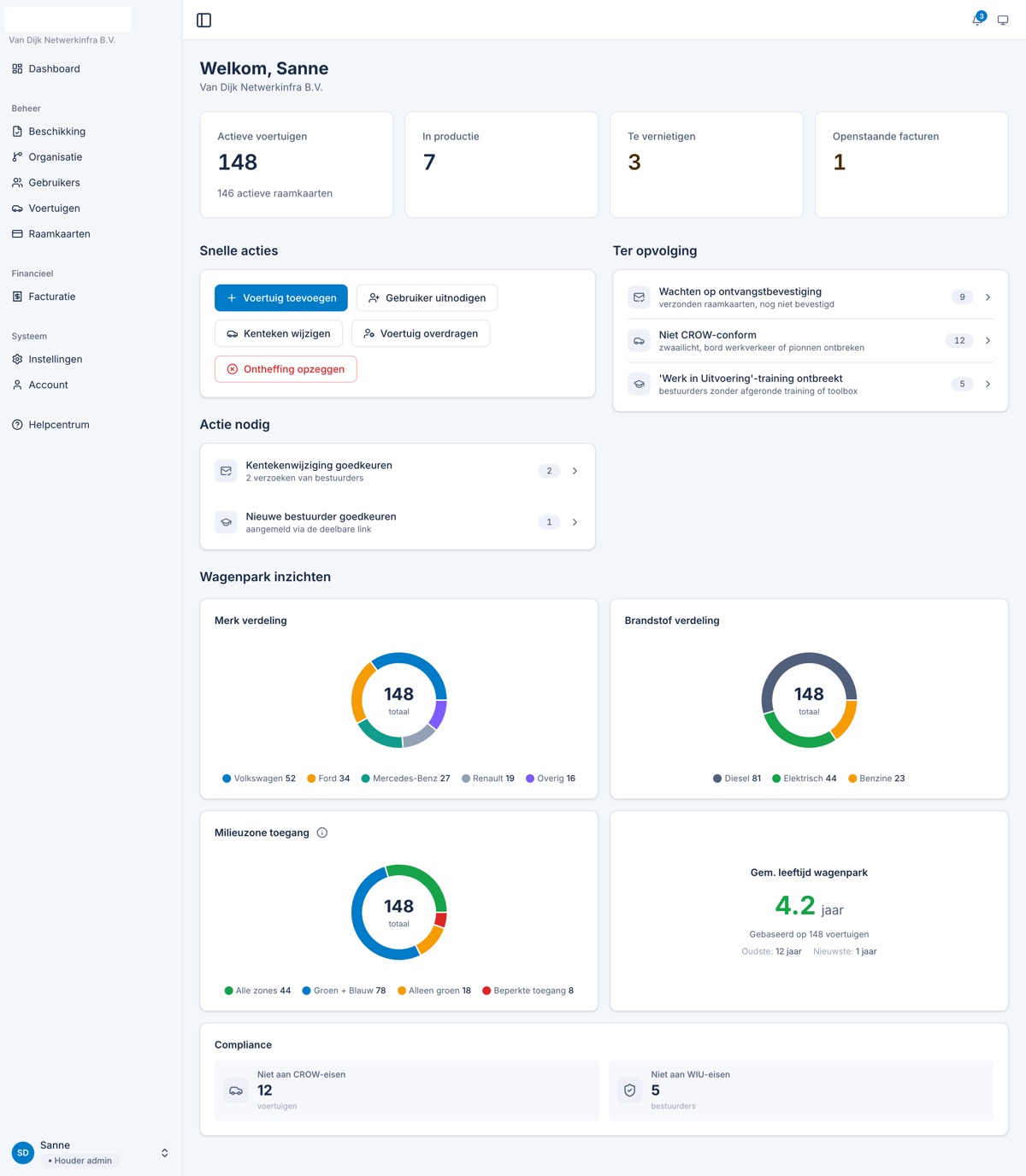Click the Account person icon in sidebar
The image size is (1026, 1176).
coord(17,385)
